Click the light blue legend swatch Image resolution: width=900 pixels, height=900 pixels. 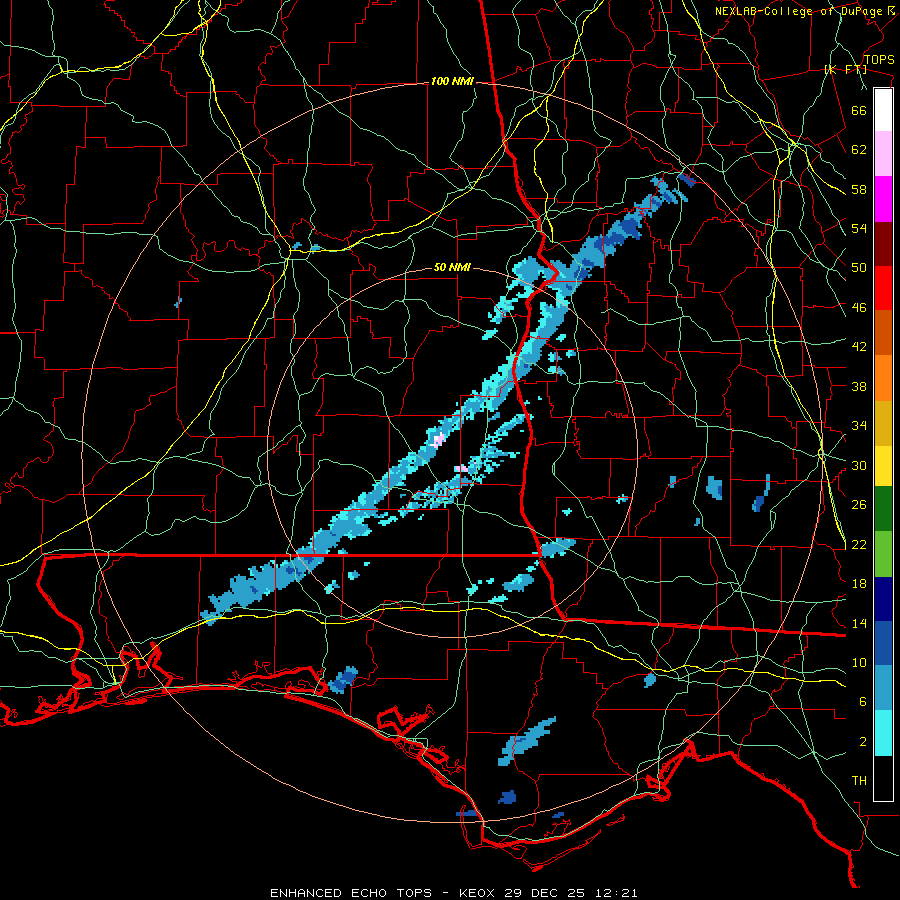click(883, 688)
